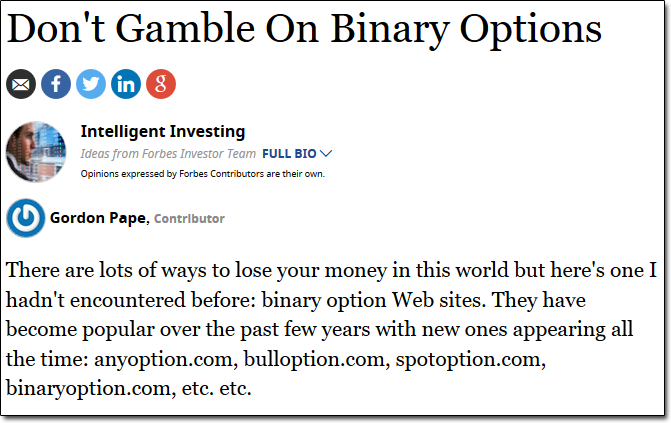
Task: Share on Google Plus with the red icon
Action: 161,84
